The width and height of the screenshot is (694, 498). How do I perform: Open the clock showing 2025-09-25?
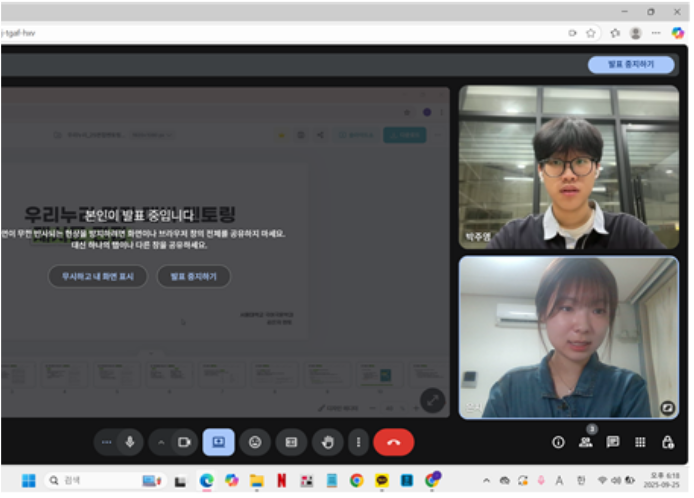click(661, 480)
